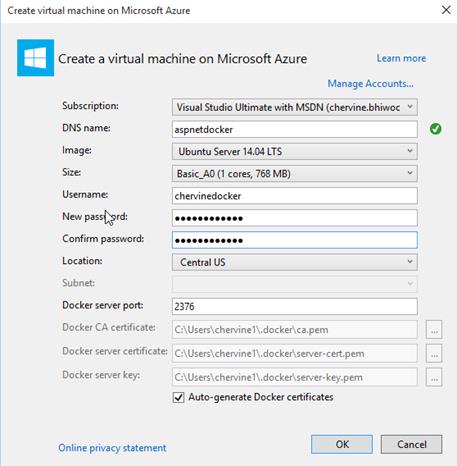Click the 'Subscription:' label

(x=90, y=106)
